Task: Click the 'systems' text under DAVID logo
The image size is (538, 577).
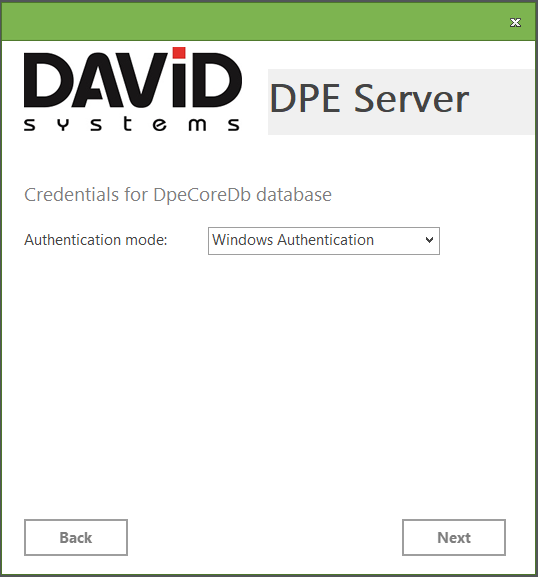Action: [132, 124]
